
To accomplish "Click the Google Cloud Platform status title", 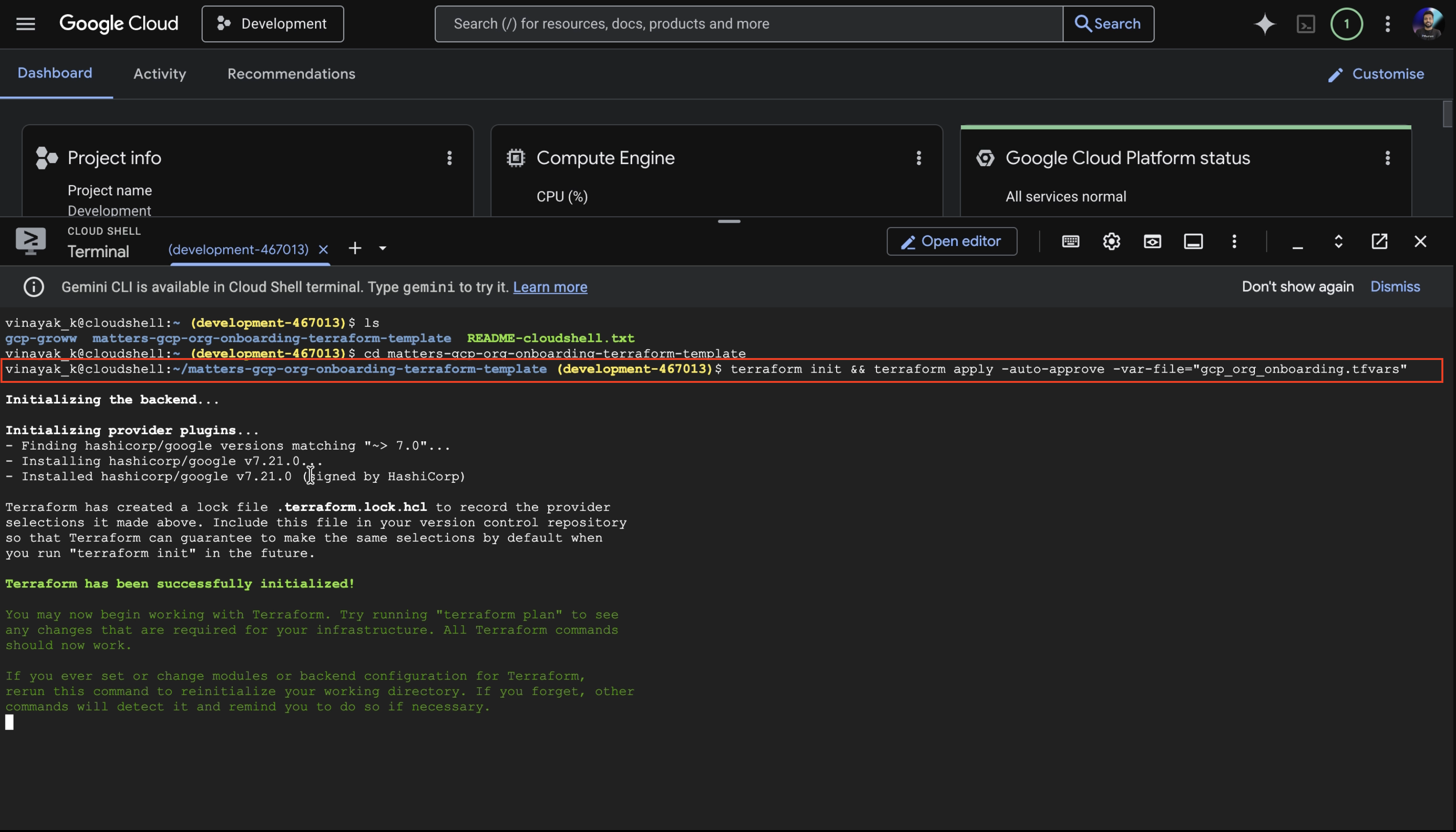I will point(1128,158).
